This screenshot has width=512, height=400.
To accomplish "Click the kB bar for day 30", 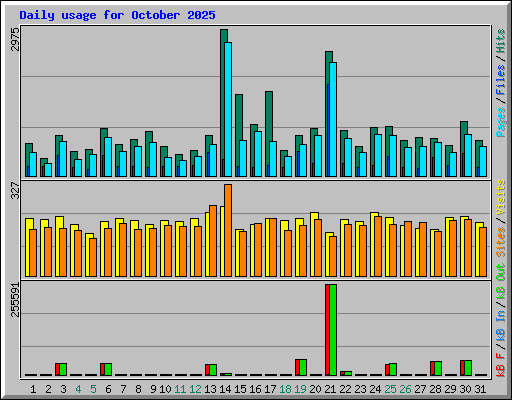I will 466,368.
